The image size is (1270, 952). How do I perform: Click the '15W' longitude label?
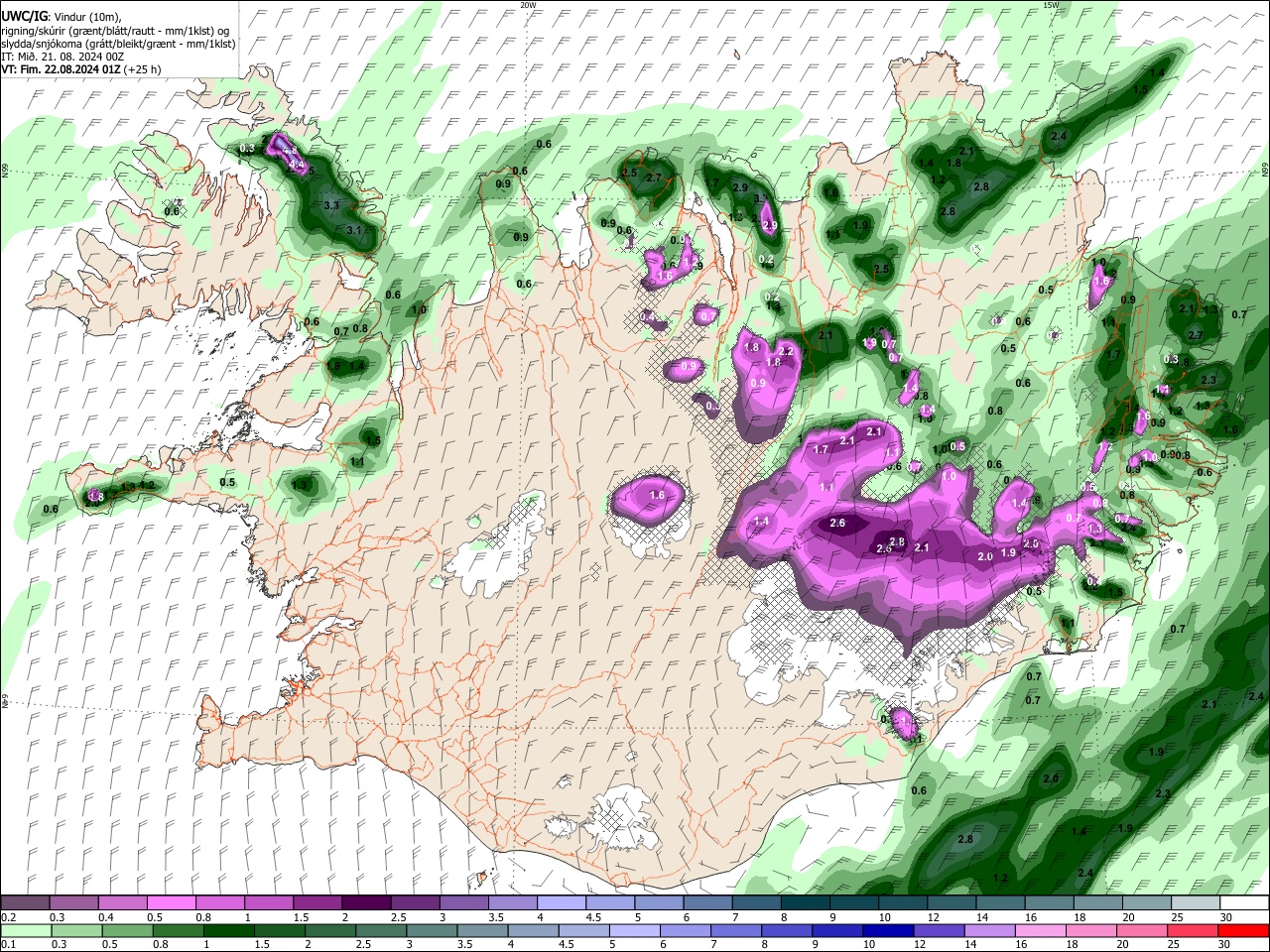click(x=1051, y=5)
